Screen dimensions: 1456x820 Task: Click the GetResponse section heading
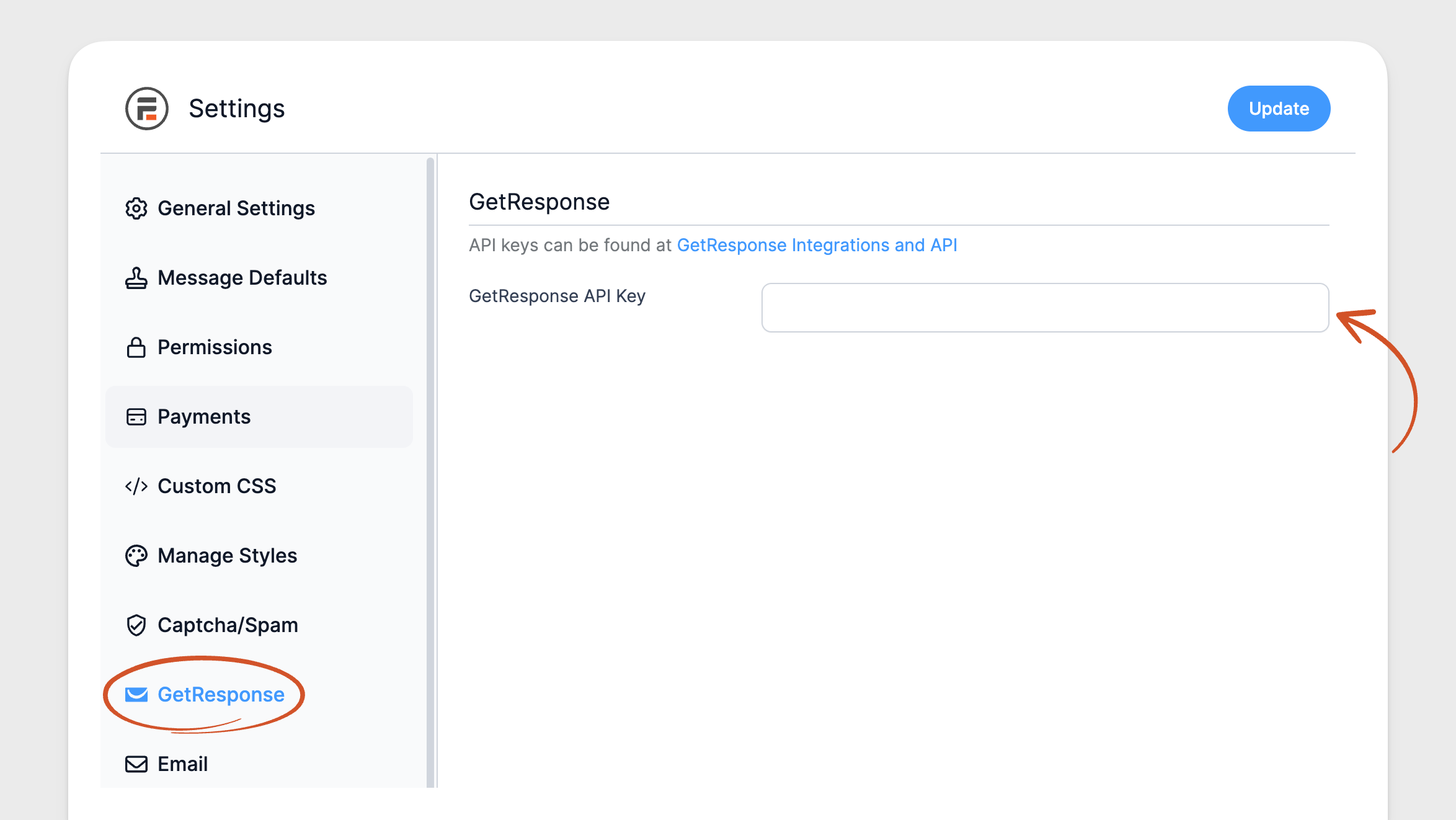pyautogui.click(x=539, y=202)
